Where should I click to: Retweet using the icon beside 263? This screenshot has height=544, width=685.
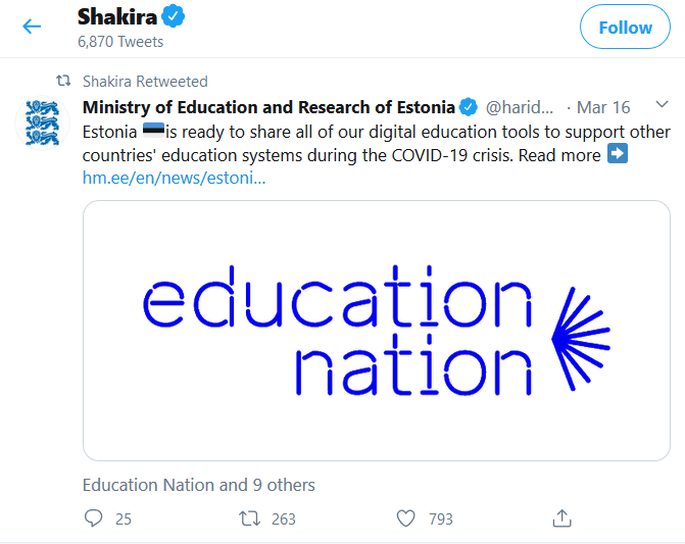click(x=249, y=519)
